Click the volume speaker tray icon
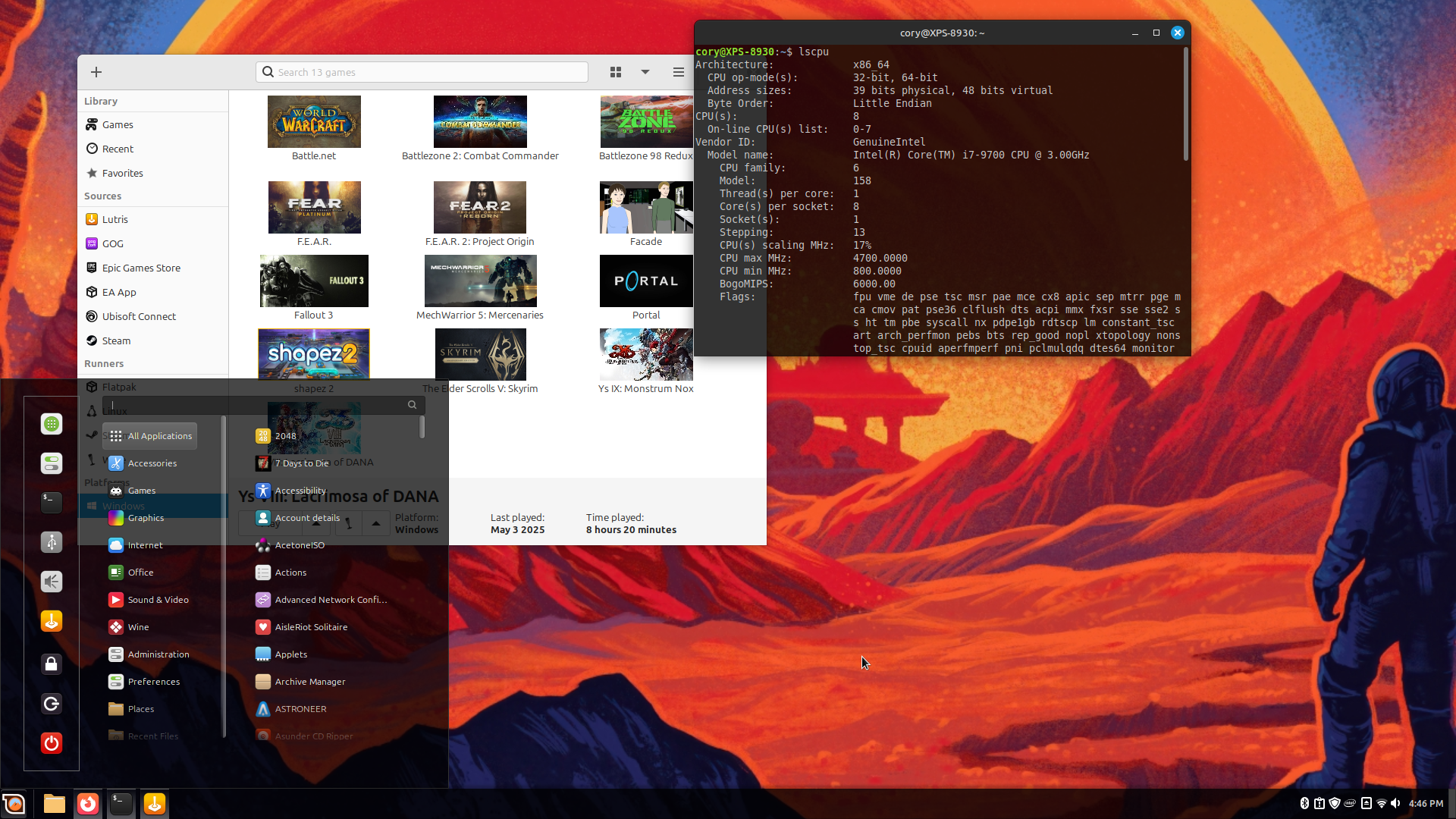Viewport: 1456px width, 819px height. 1395,803
